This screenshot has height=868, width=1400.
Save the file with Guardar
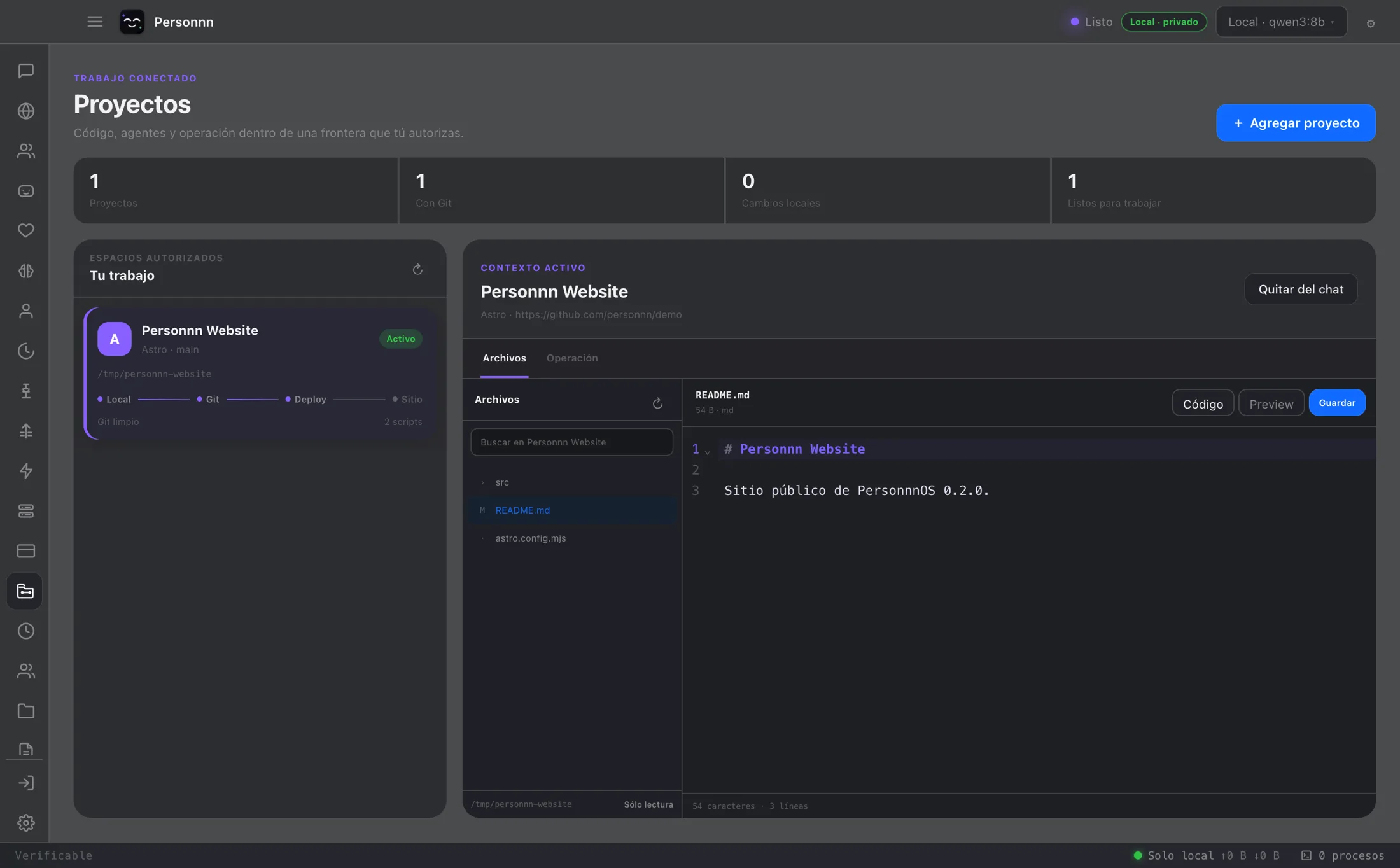tap(1337, 403)
